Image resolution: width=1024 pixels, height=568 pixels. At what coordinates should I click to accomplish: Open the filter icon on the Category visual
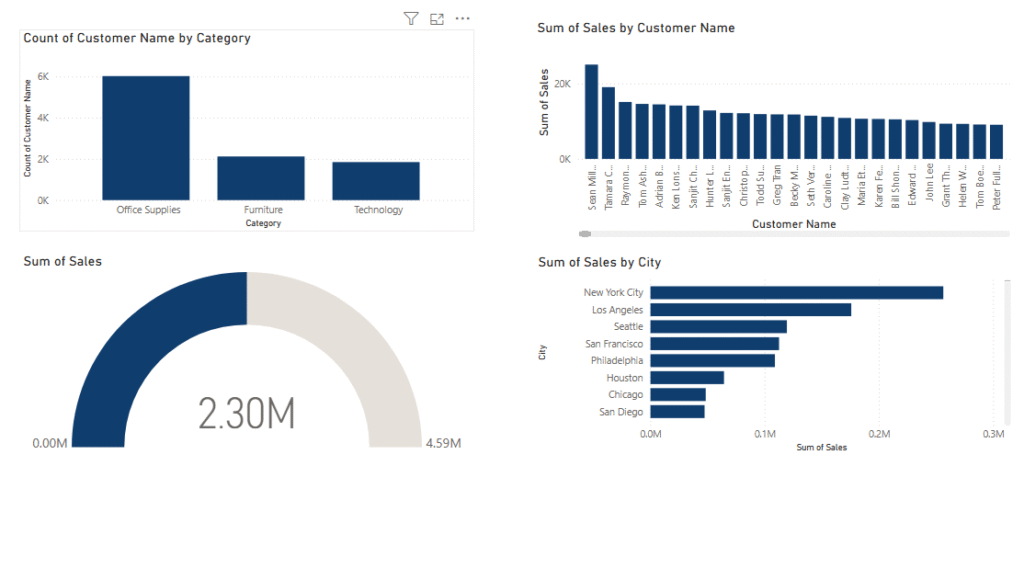pyautogui.click(x=410, y=19)
